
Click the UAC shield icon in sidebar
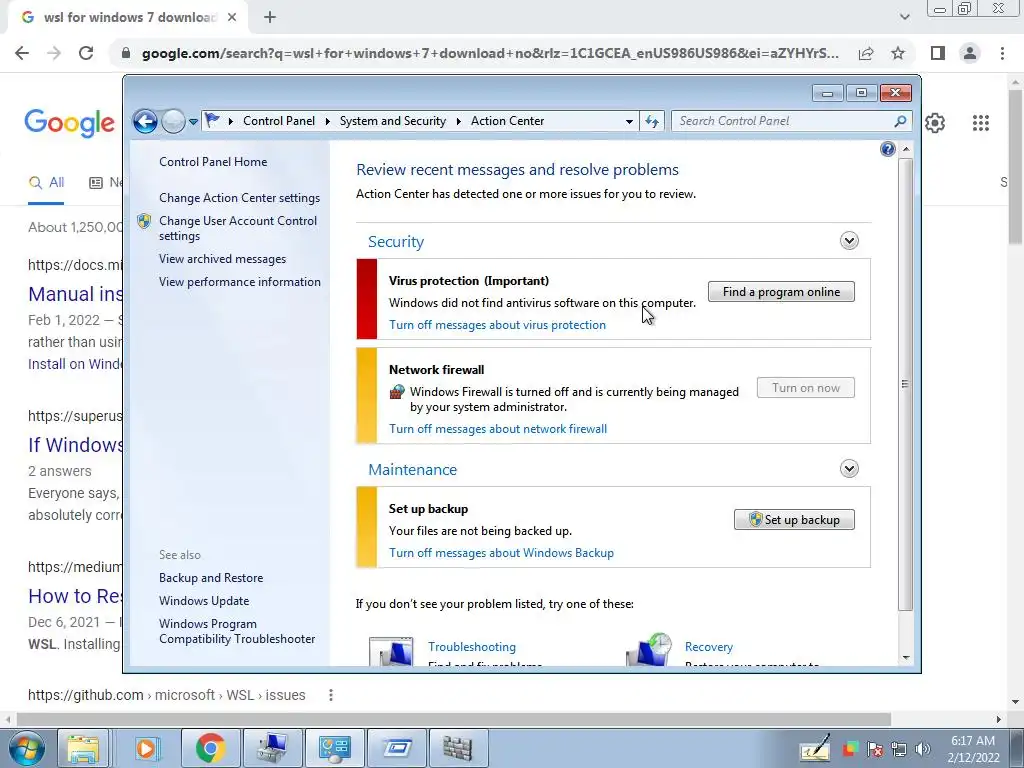click(x=144, y=221)
